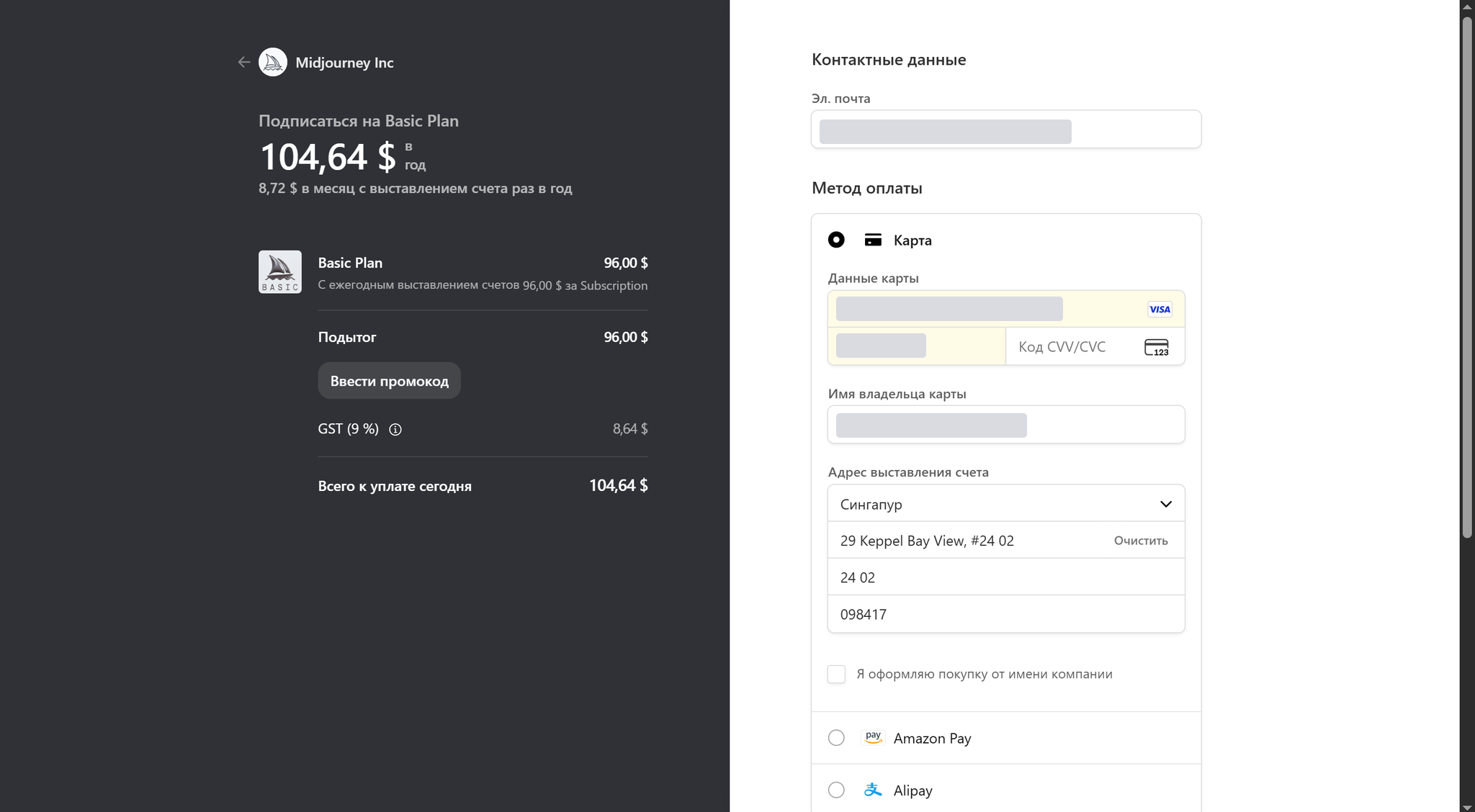
Task: Select the Alipay radio button
Action: 836,790
